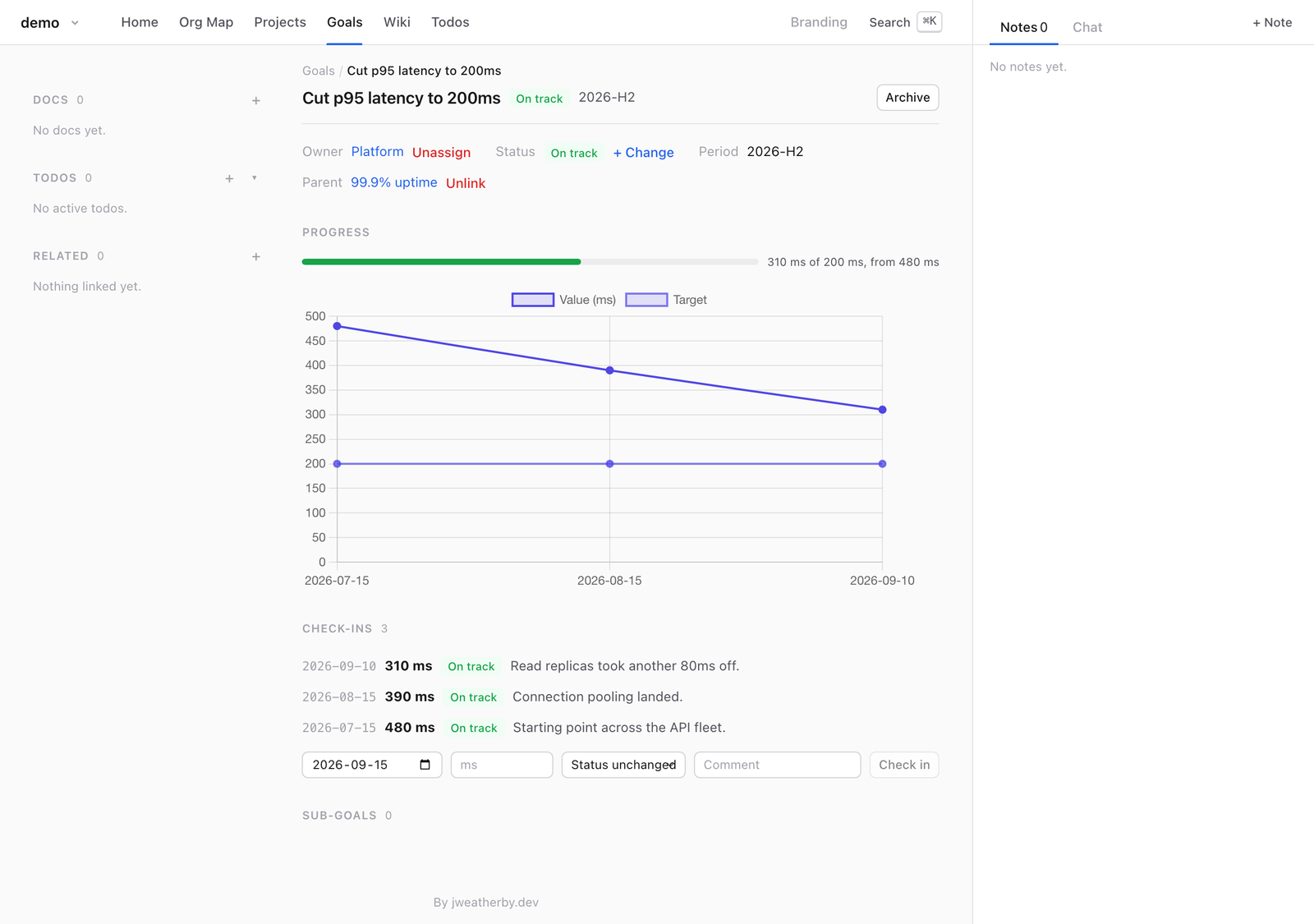Open the calendar picker in the check-in date field
The image size is (1314, 924).
(425, 765)
